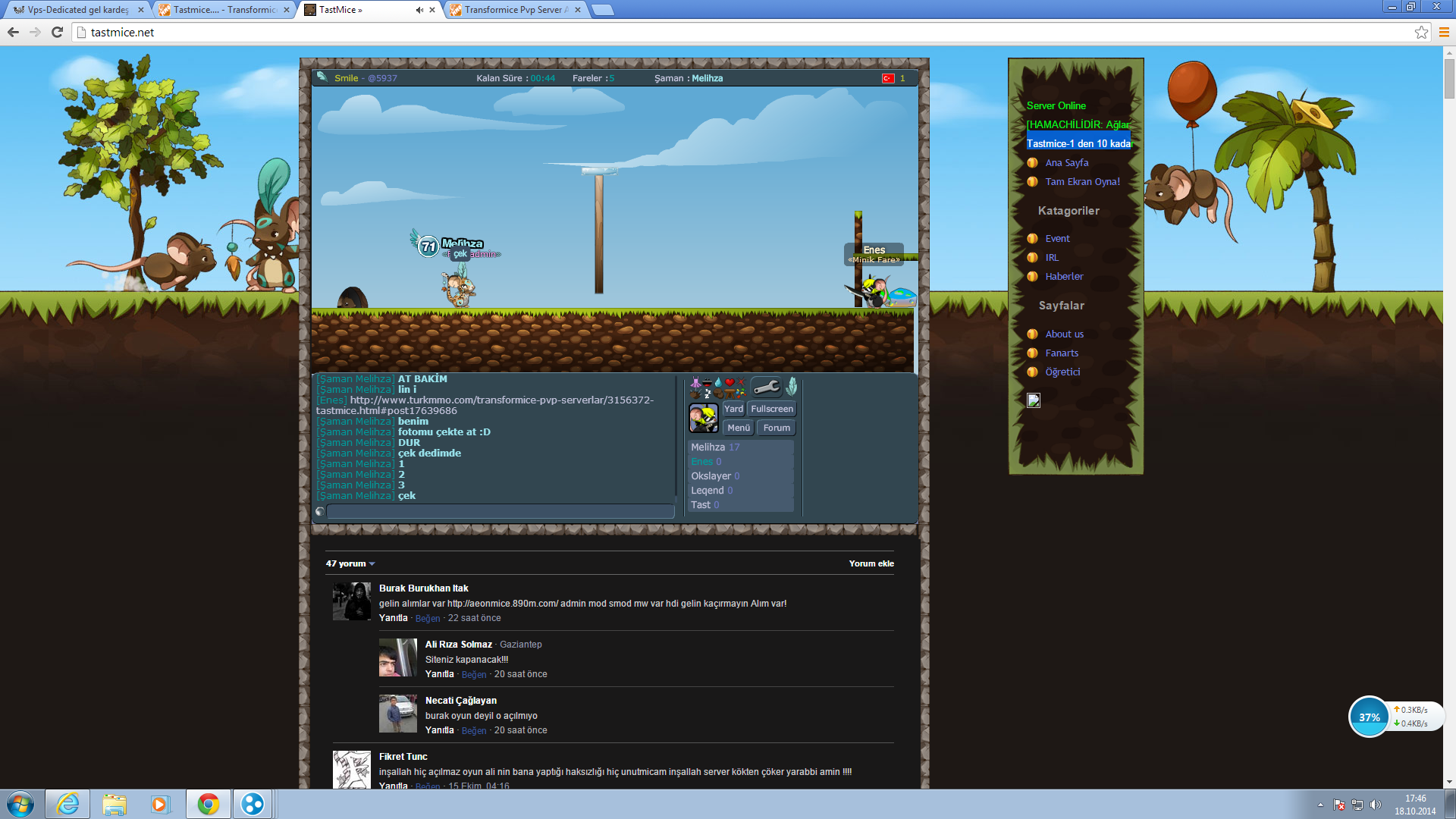The width and height of the screenshot is (1456, 819).
Task: Mute the TastMice tab audio icon
Action: 419,10
